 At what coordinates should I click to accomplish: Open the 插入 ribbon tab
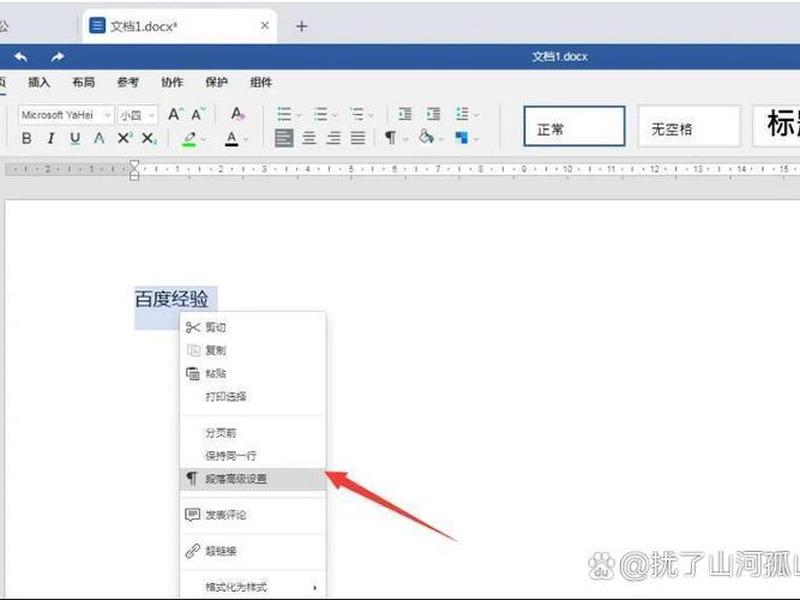tap(39, 82)
